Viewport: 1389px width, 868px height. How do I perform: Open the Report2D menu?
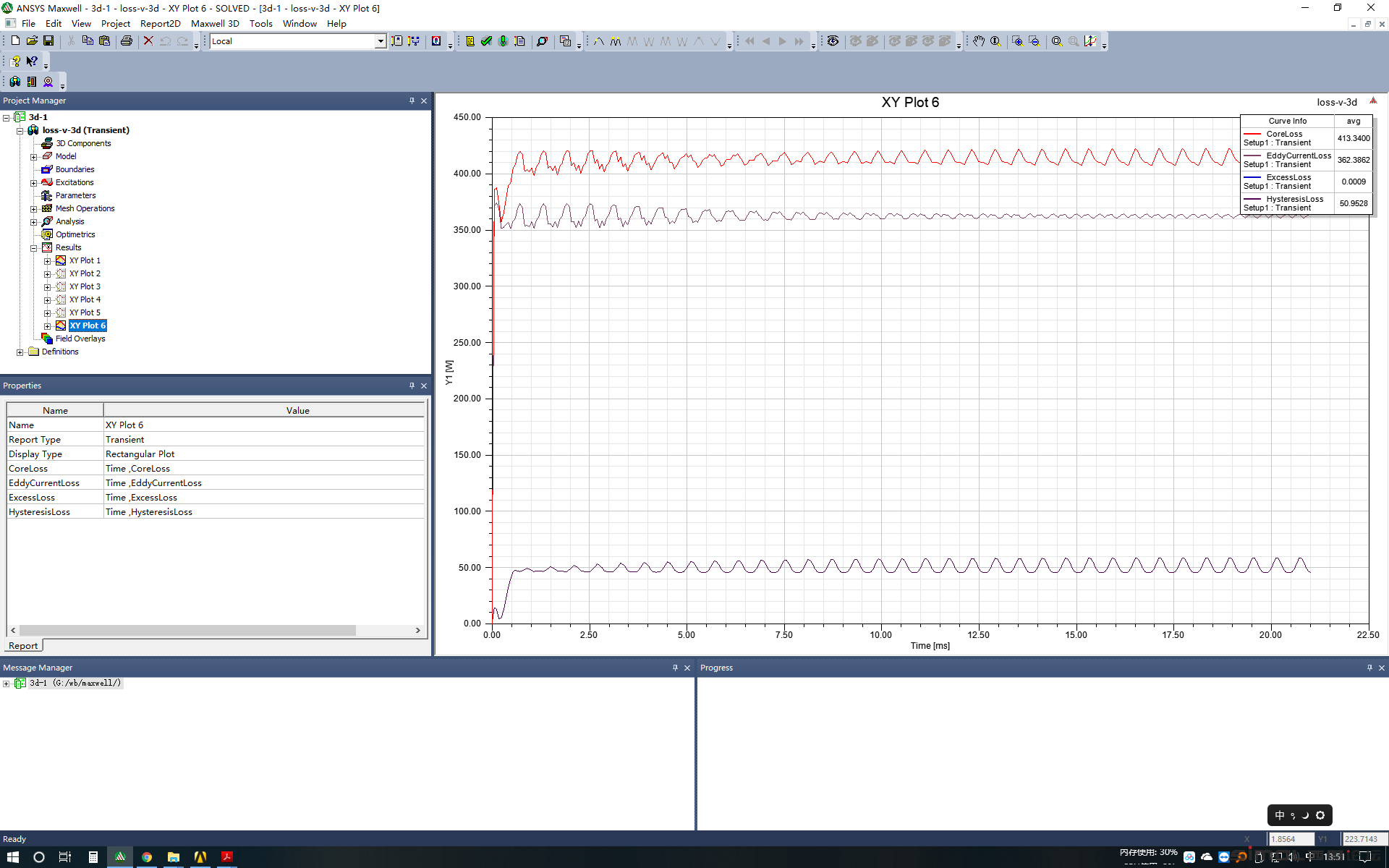[160, 23]
